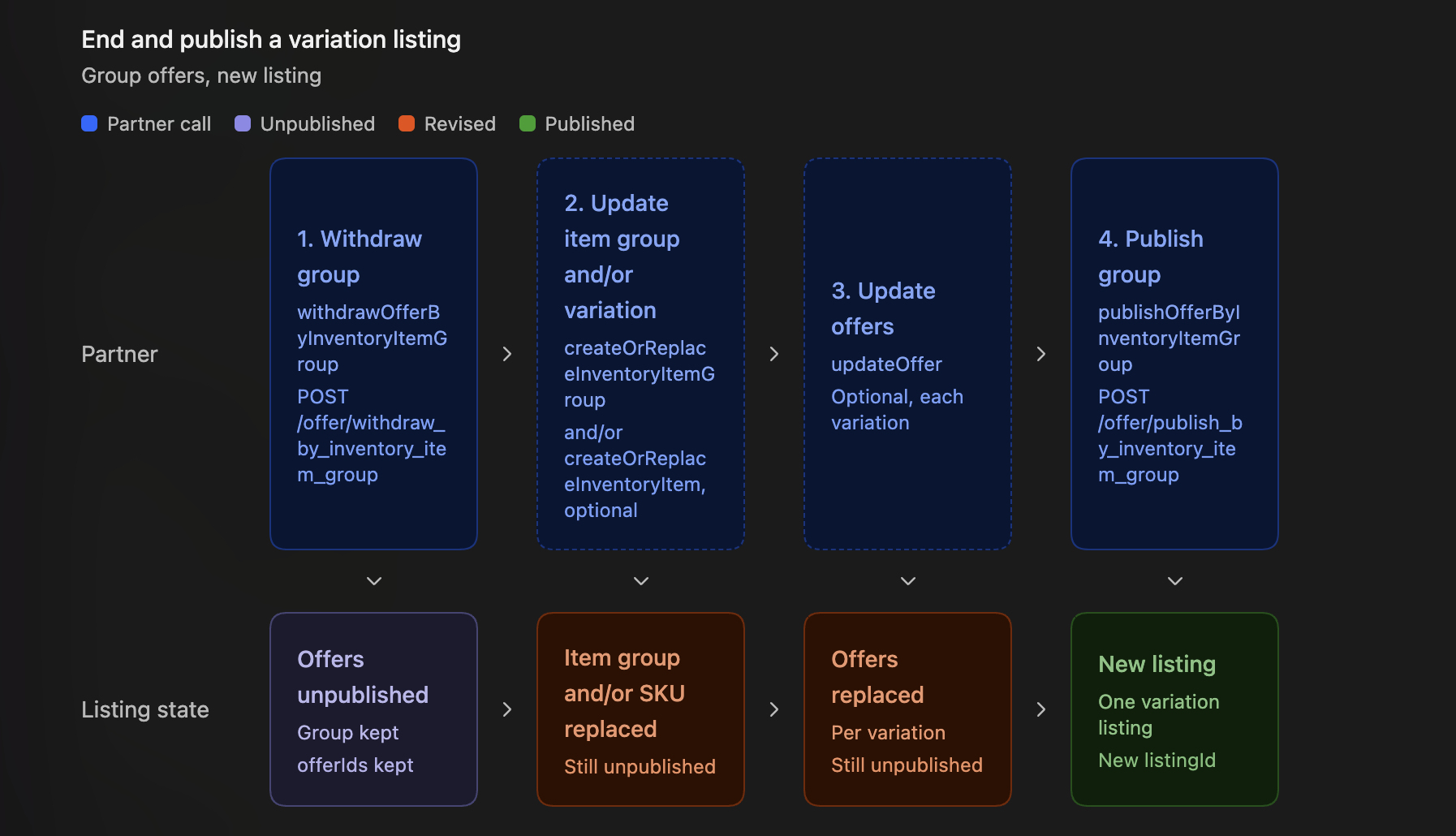
Task: Click the 'Published' legend label
Action: (589, 123)
